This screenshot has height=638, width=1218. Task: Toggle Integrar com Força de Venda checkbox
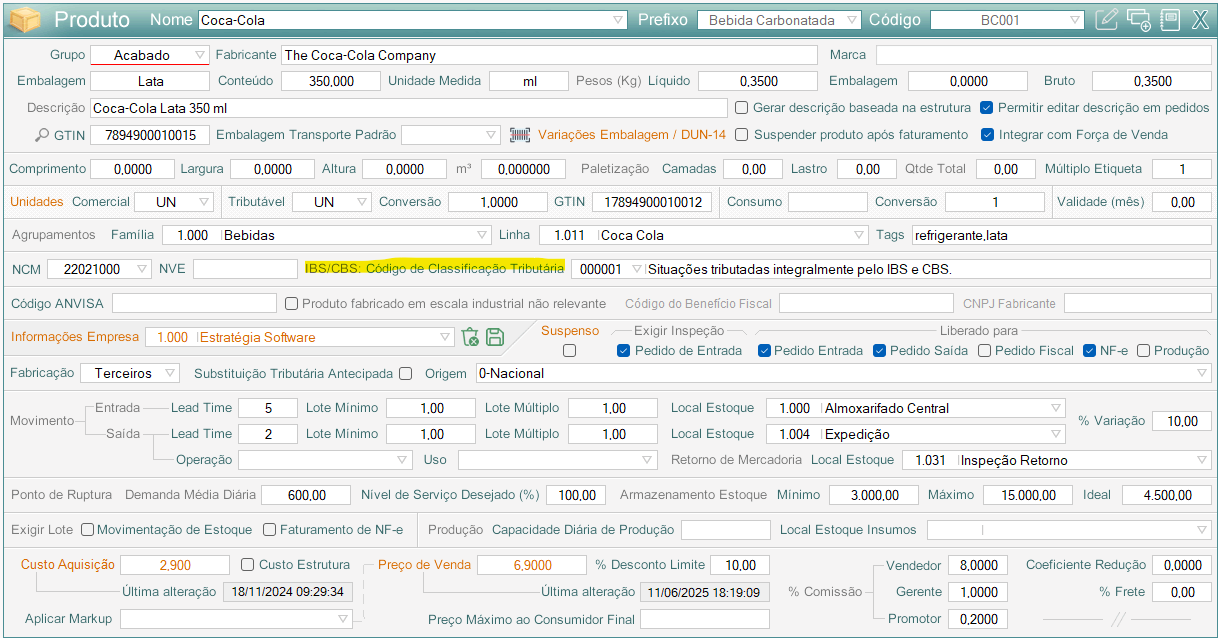[987, 134]
